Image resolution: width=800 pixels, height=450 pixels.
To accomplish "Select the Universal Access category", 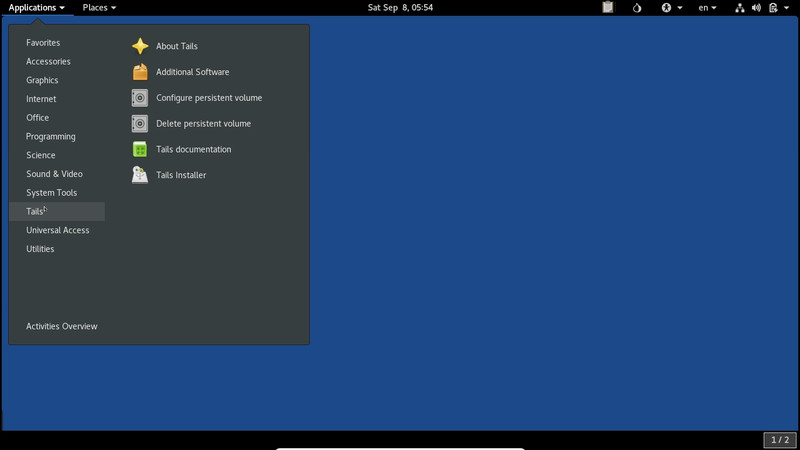I will click(x=57, y=230).
